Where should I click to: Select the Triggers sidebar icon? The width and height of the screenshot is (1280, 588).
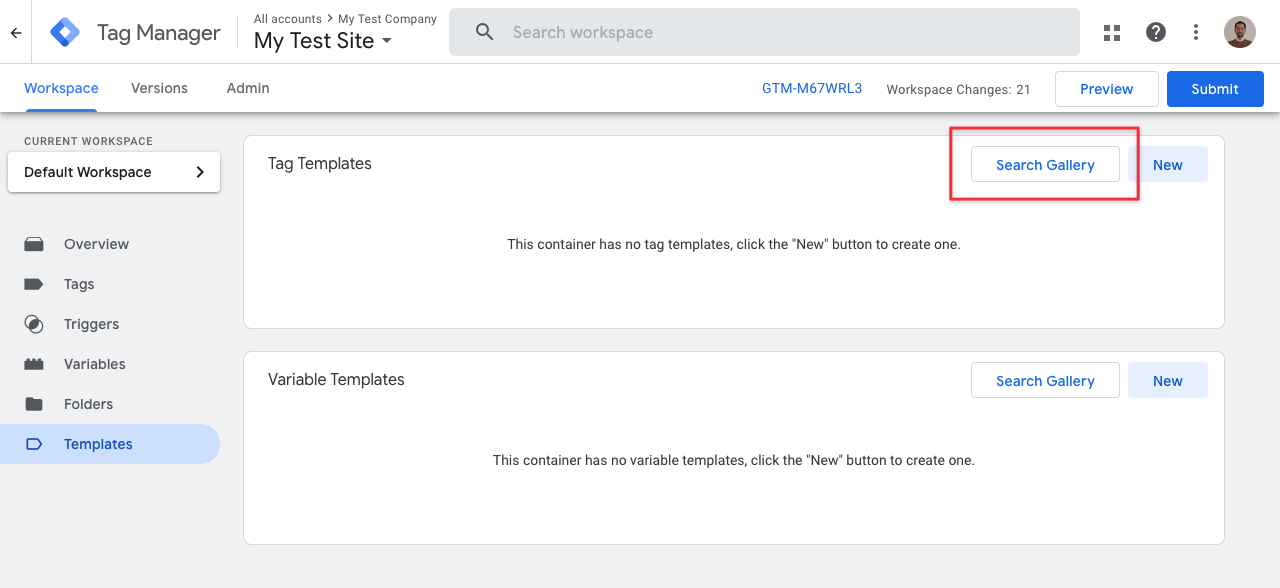tap(34, 324)
